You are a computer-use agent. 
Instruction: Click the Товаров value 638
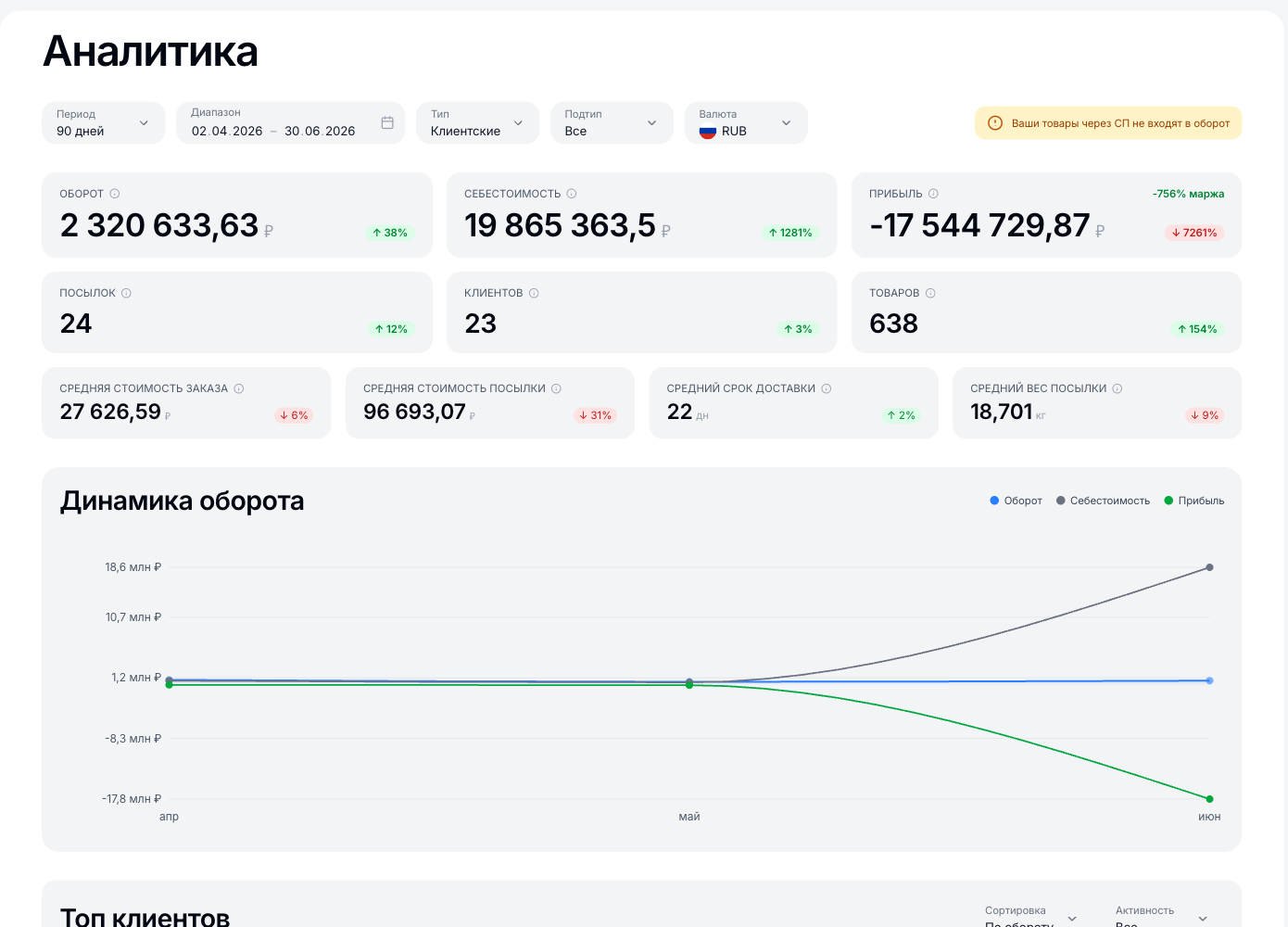[893, 324]
